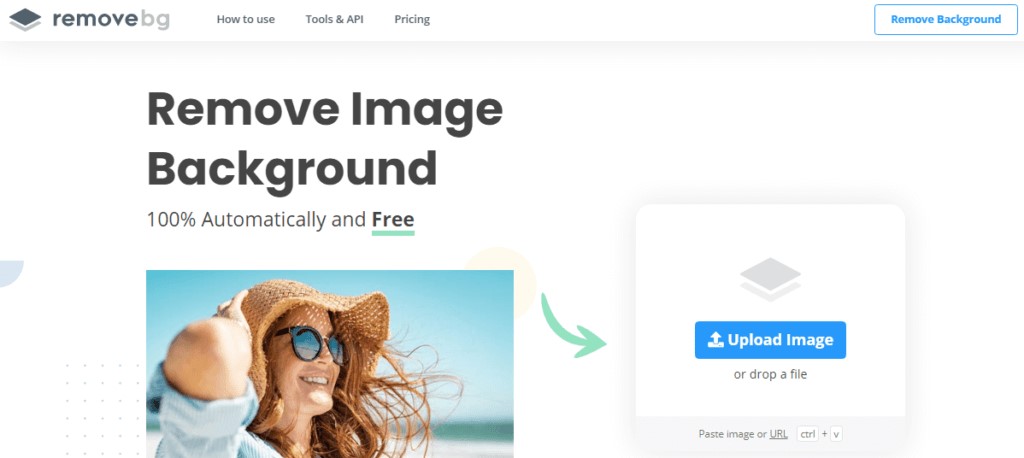1024x458 pixels.
Task: Click the "Paste image or" label
Action: click(x=733, y=434)
